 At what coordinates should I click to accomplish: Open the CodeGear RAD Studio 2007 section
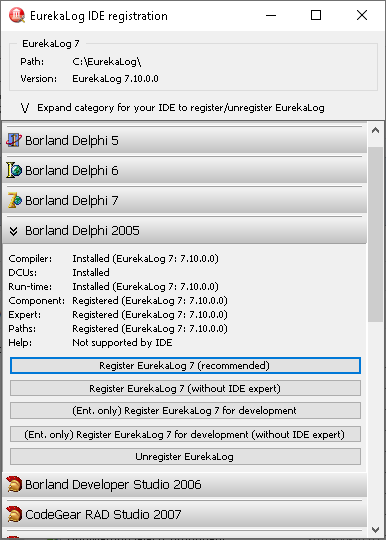(x=185, y=514)
